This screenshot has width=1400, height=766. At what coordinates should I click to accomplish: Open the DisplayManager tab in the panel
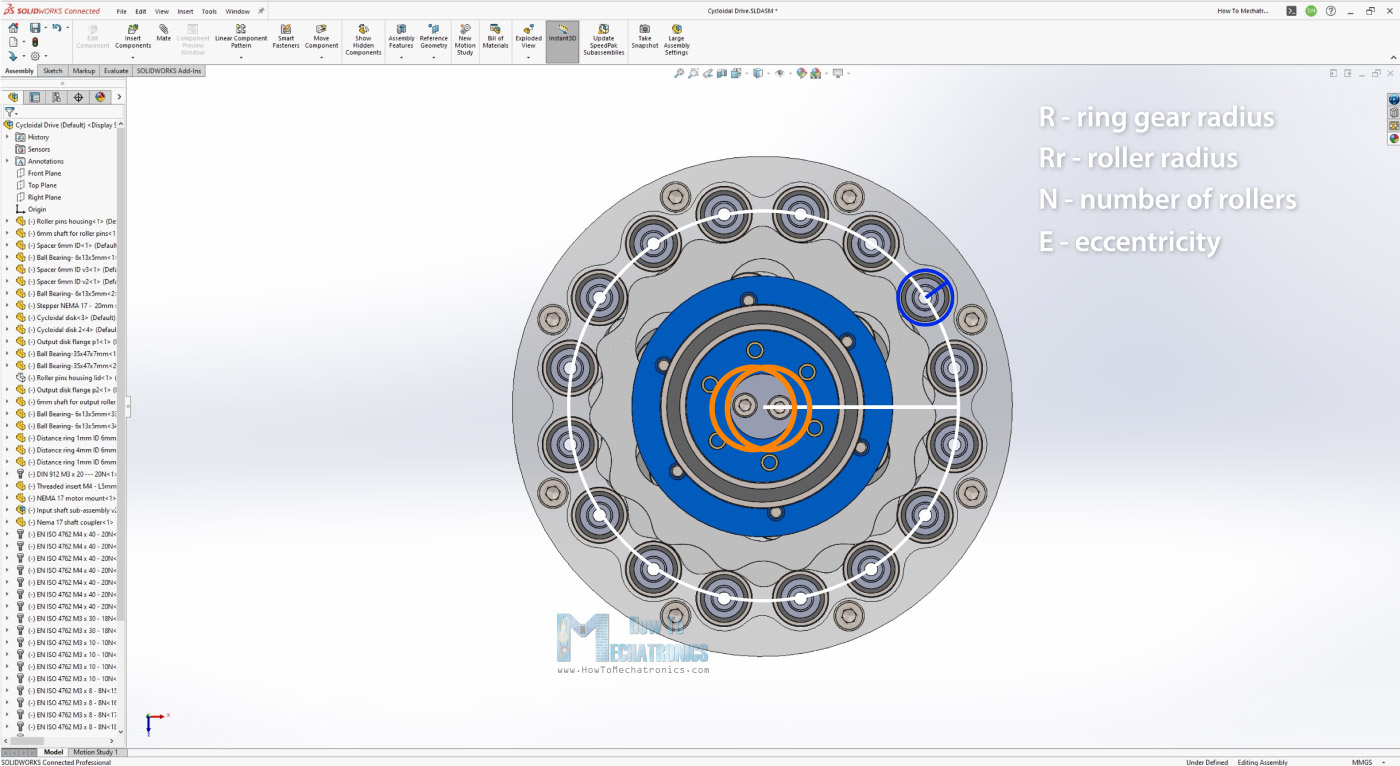pyautogui.click(x=100, y=97)
